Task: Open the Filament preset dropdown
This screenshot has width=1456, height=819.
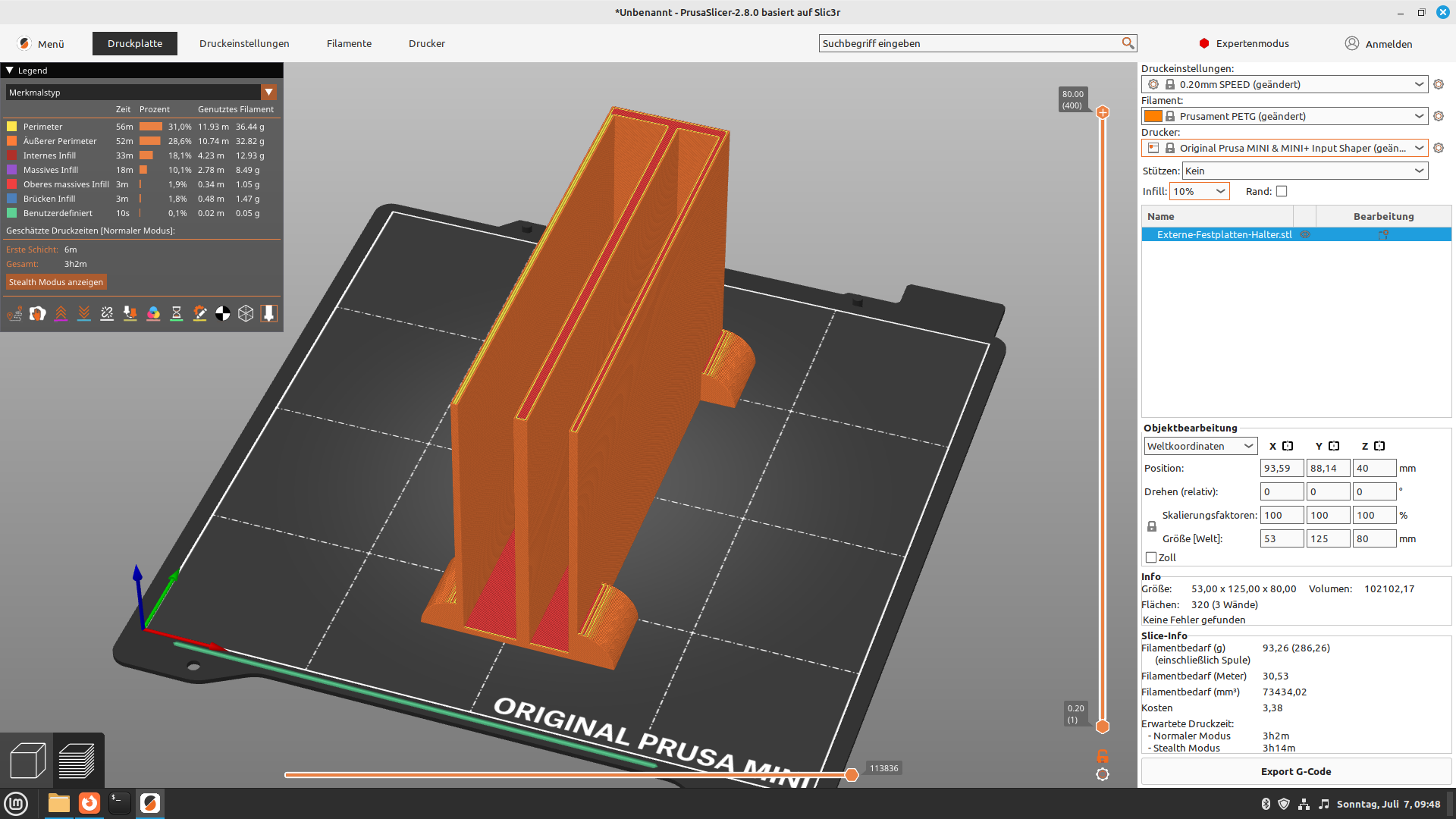Action: pyautogui.click(x=1285, y=116)
